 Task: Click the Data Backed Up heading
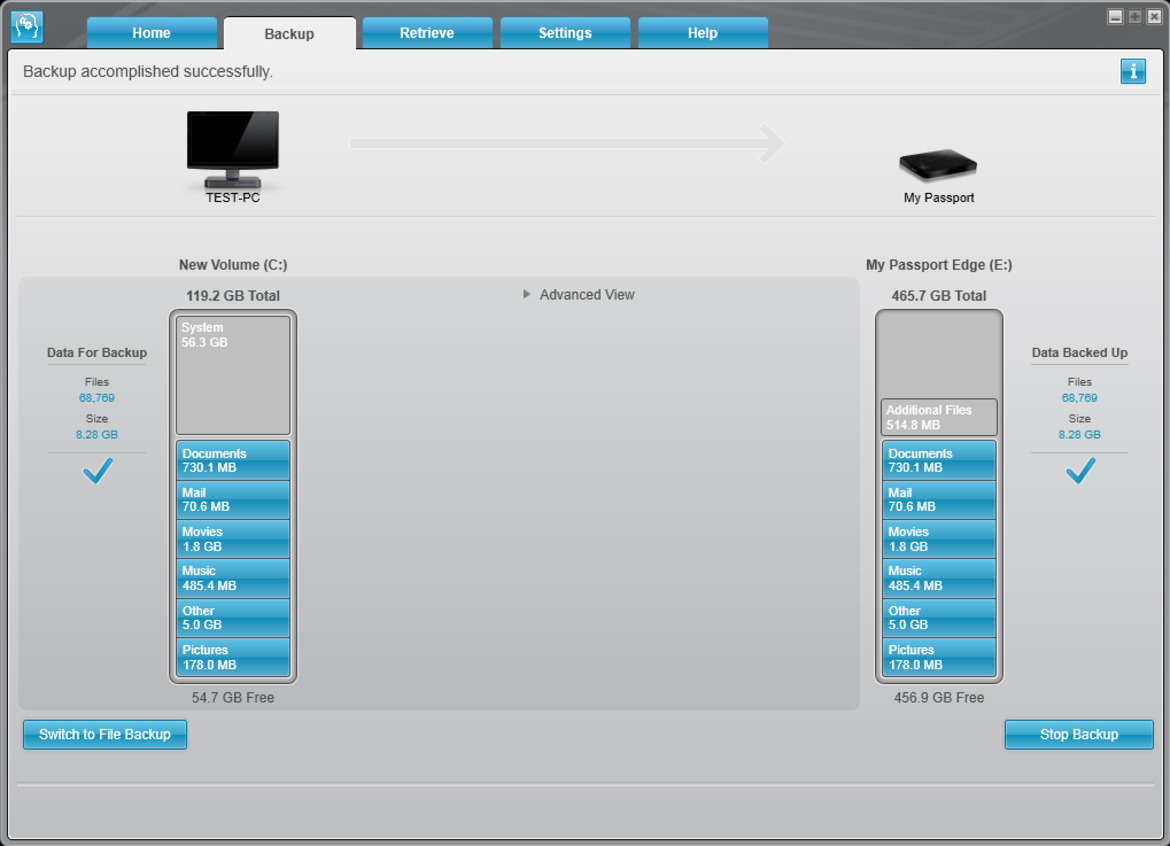[1080, 352]
